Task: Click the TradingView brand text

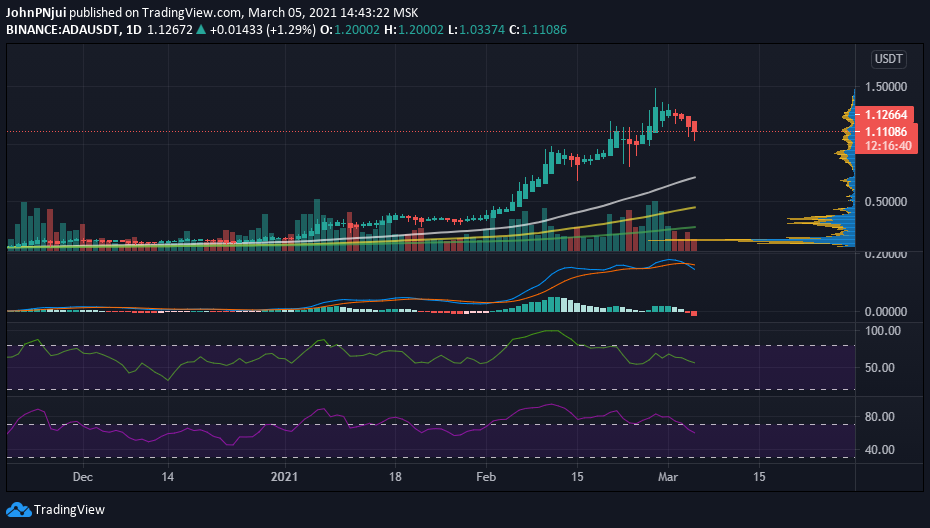Action: coord(69,510)
